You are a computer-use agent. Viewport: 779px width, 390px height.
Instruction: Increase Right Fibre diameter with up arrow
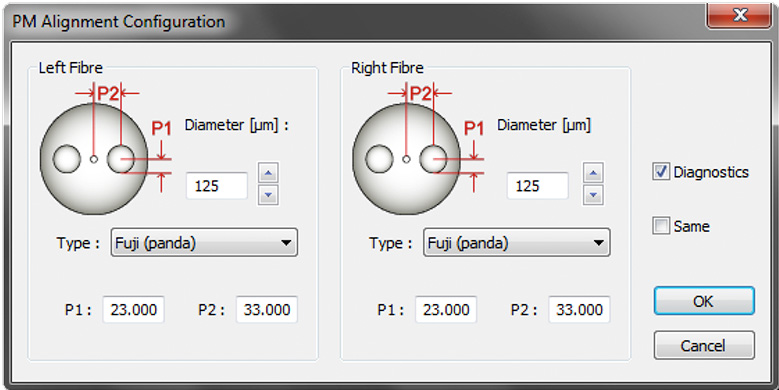[x=593, y=173]
